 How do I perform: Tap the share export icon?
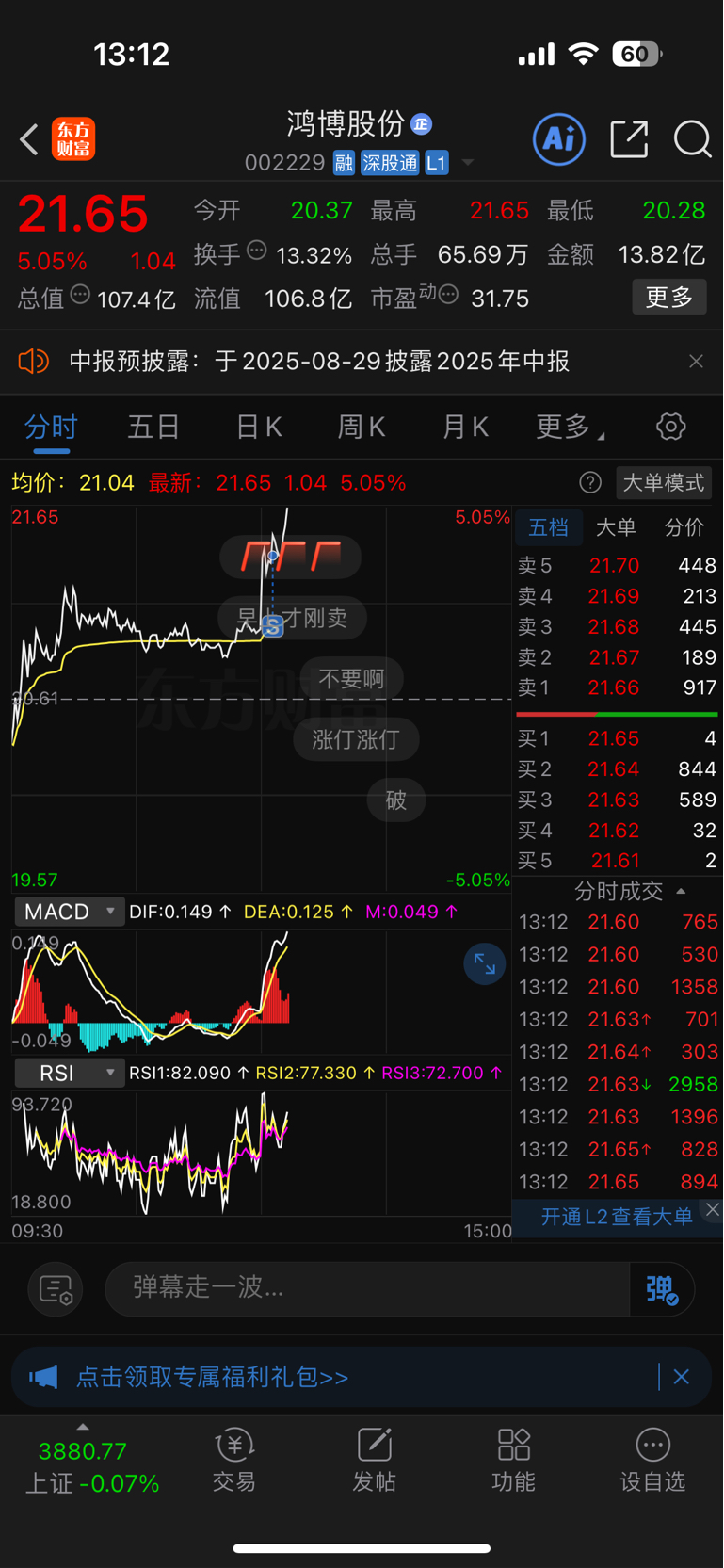coord(629,139)
